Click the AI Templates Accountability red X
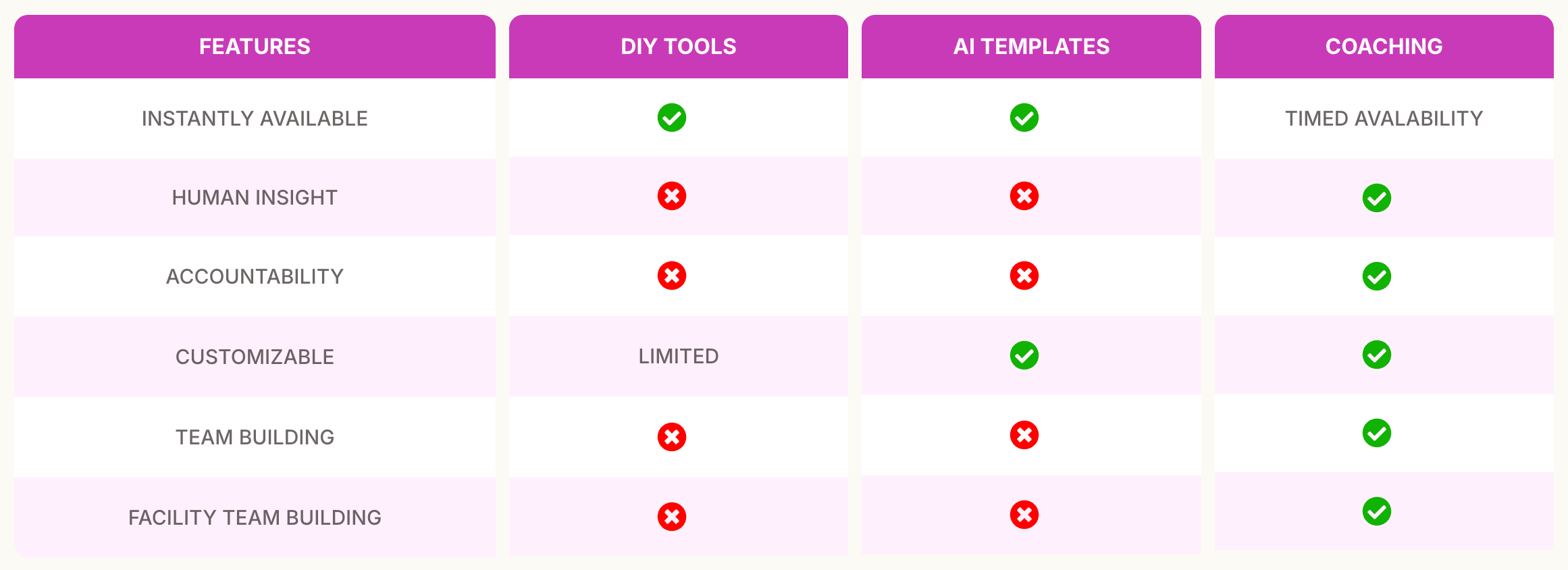 point(1024,276)
